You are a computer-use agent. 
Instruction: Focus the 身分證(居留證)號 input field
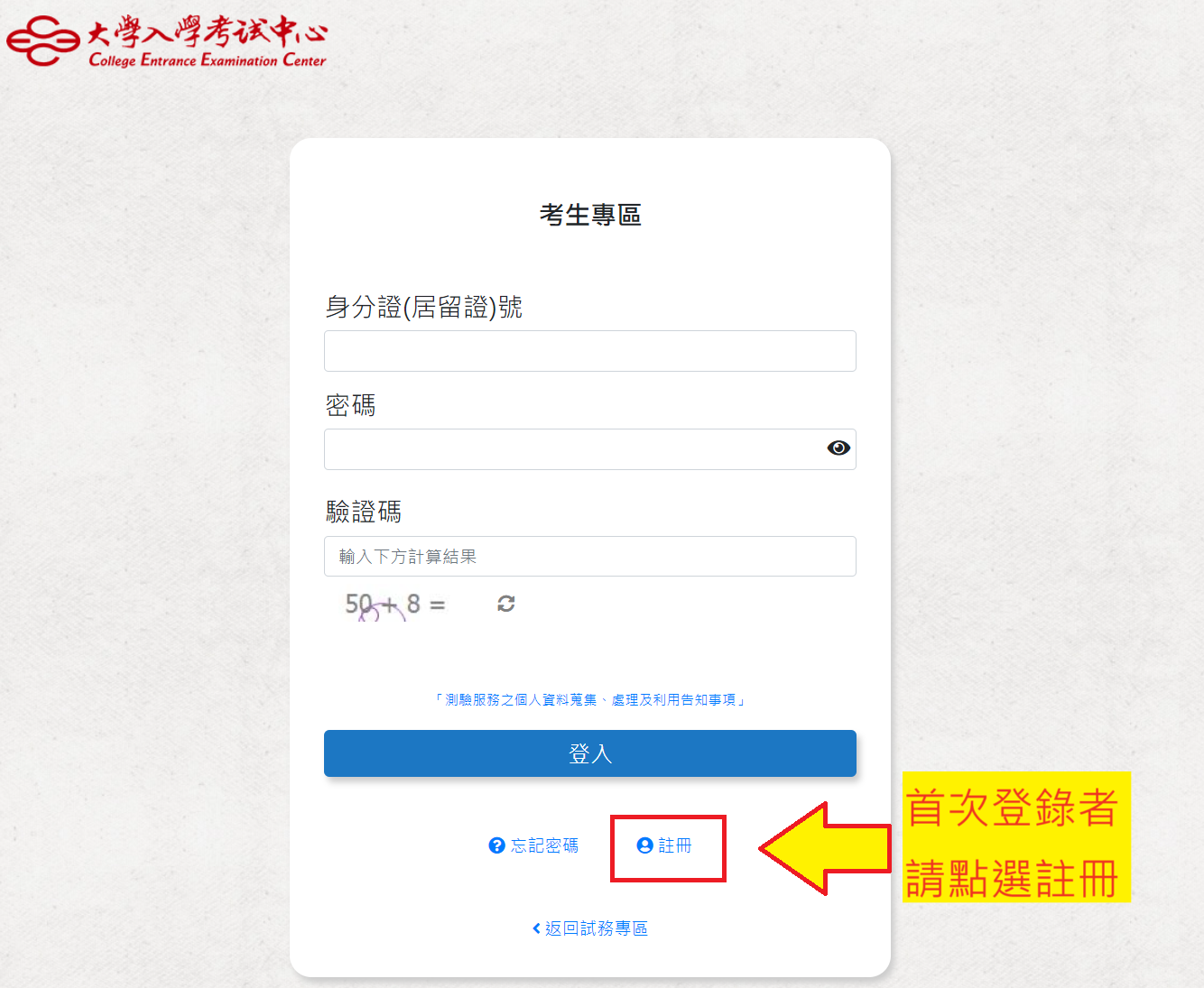[x=590, y=351]
